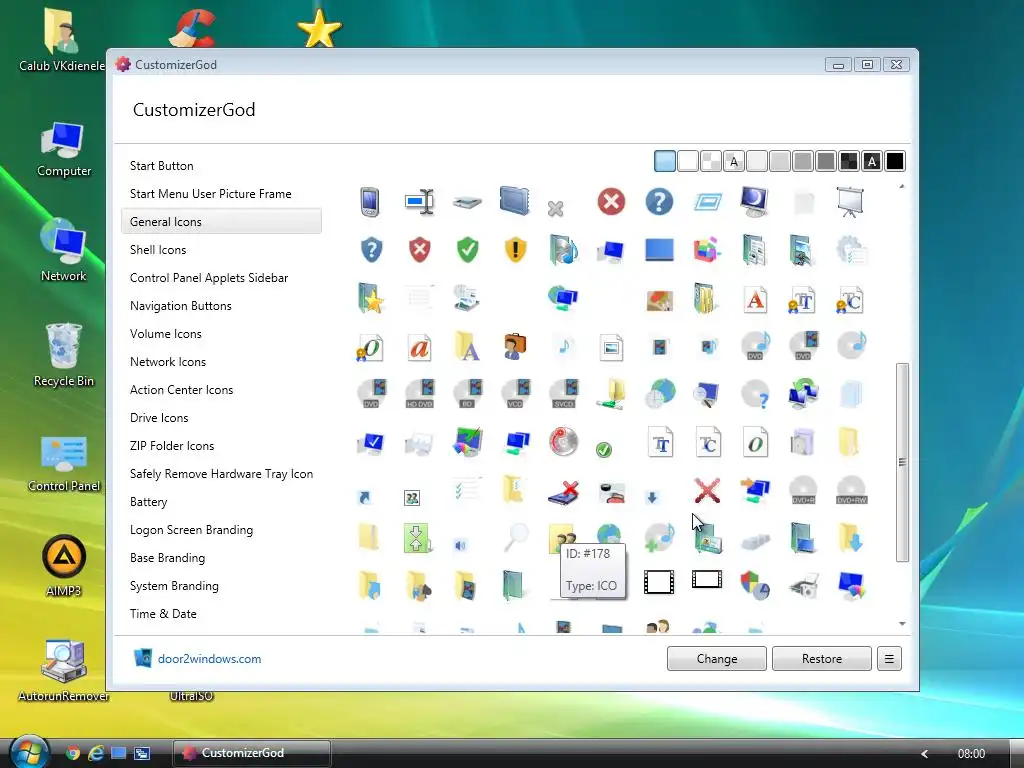Image resolution: width=1024 pixels, height=768 pixels.
Task: Launch Chrome from the taskbar
Action: click(x=73, y=754)
